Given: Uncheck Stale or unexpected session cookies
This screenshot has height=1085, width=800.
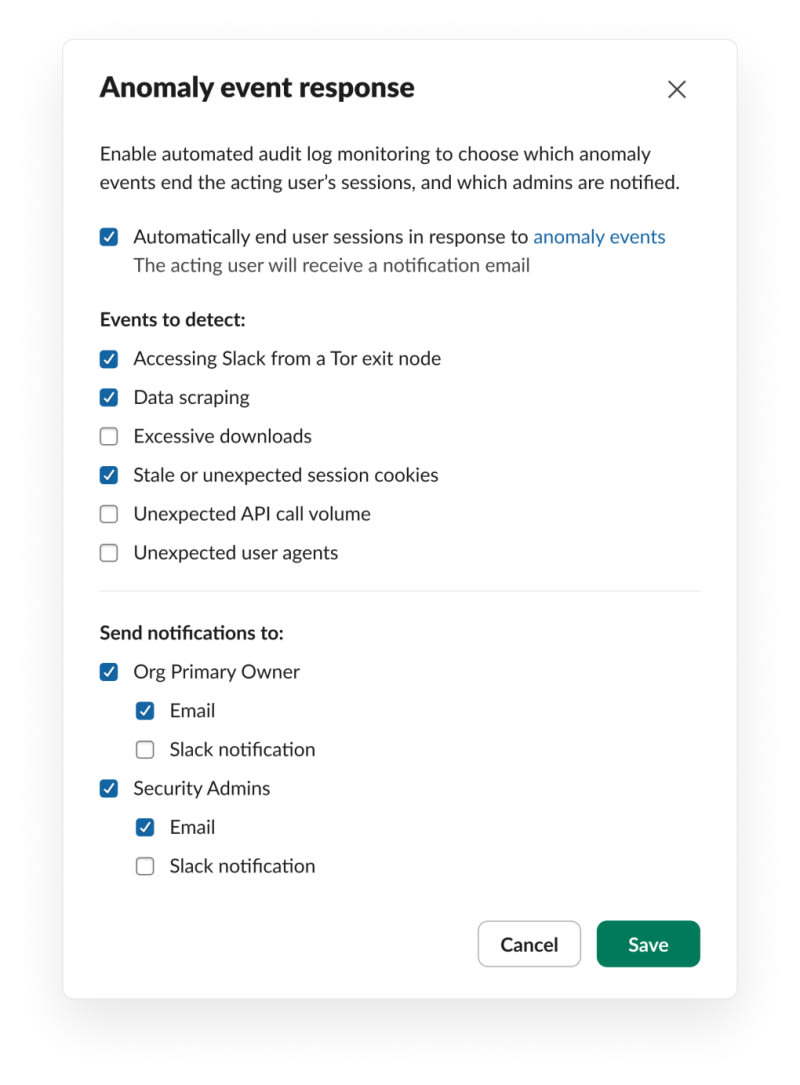Looking at the screenshot, I should tap(109, 475).
